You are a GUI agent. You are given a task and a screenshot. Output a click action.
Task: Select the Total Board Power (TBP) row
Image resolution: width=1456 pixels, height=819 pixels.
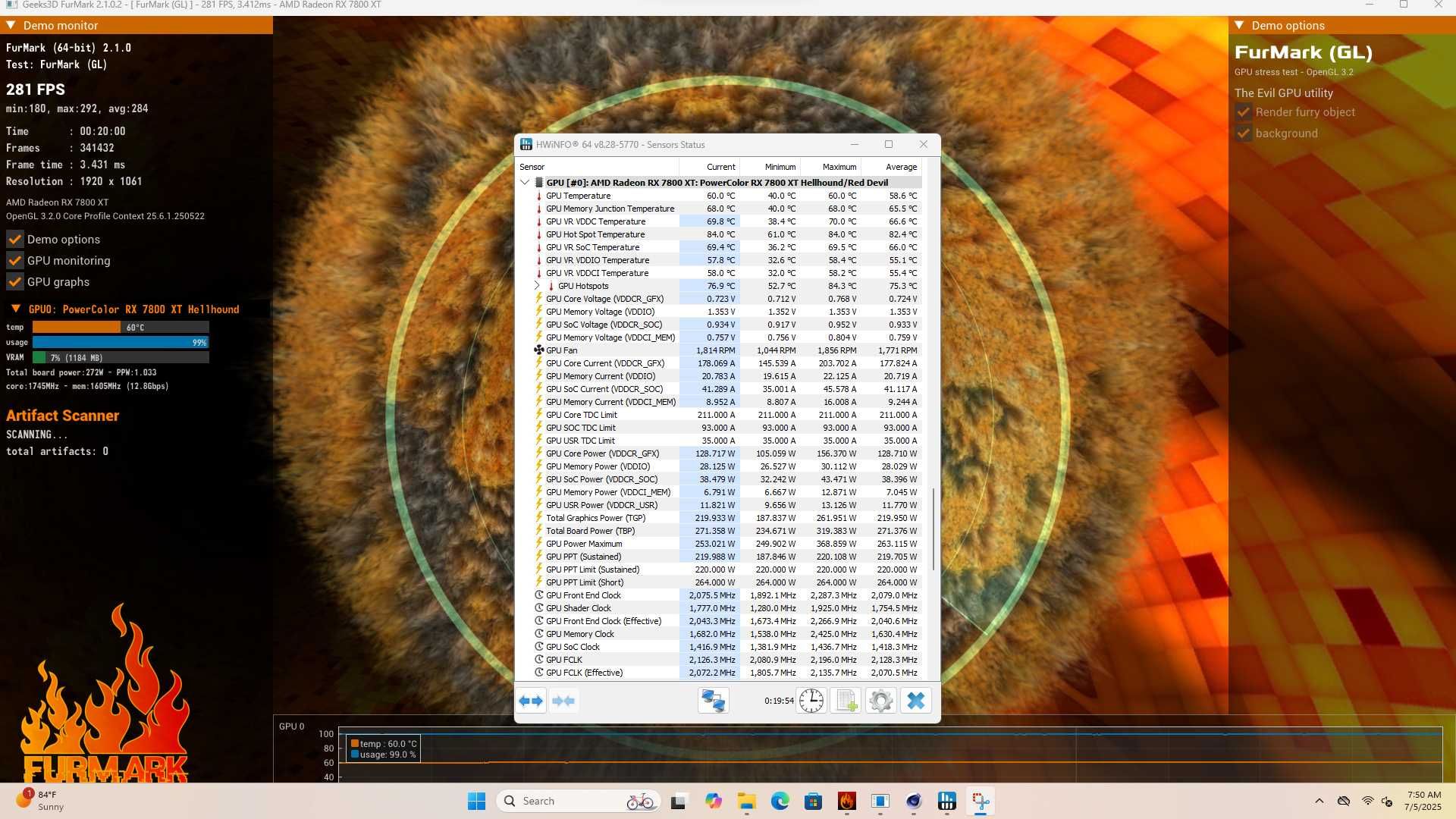click(719, 531)
